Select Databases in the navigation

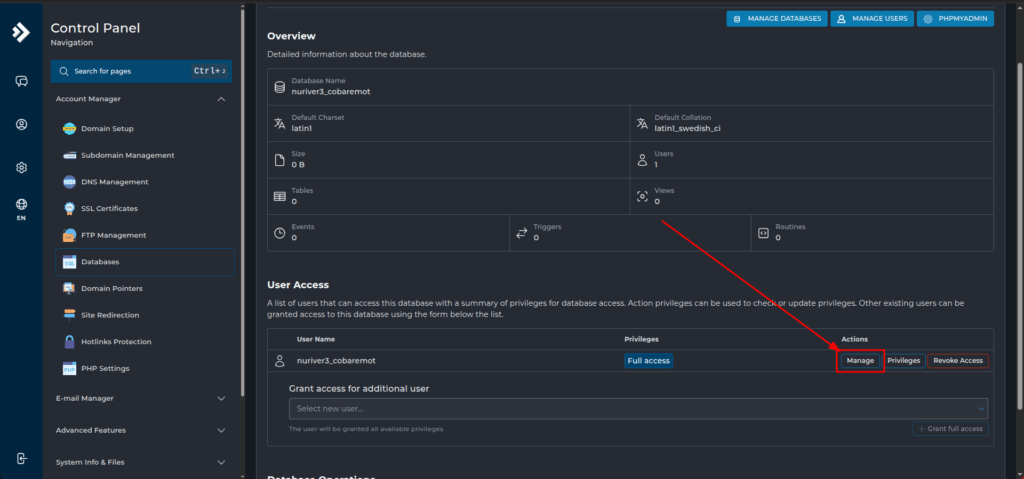click(x=100, y=262)
